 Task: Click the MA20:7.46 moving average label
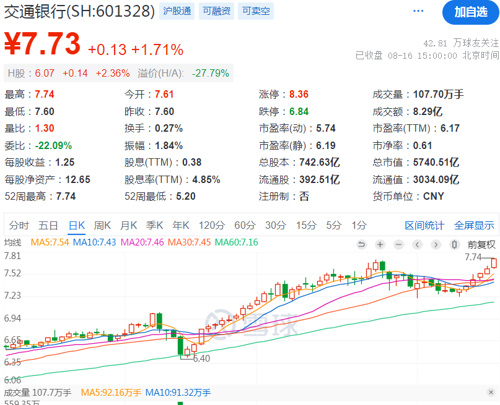click(x=142, y=242)
